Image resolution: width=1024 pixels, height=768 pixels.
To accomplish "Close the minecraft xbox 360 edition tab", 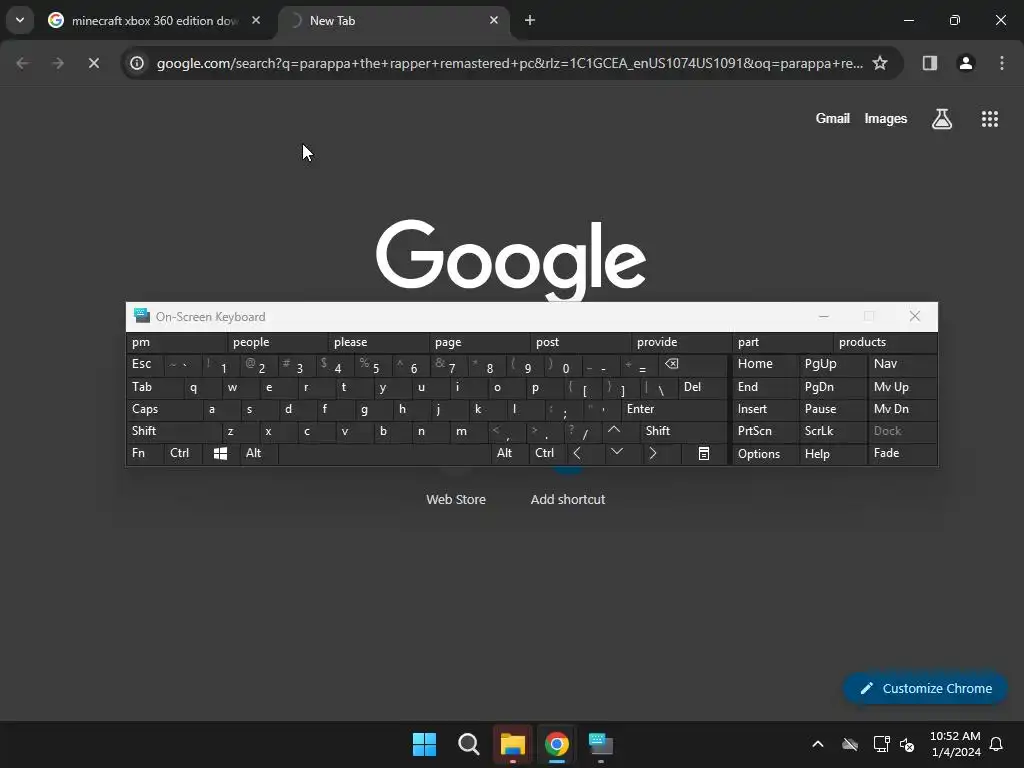I will click(256, 20).
